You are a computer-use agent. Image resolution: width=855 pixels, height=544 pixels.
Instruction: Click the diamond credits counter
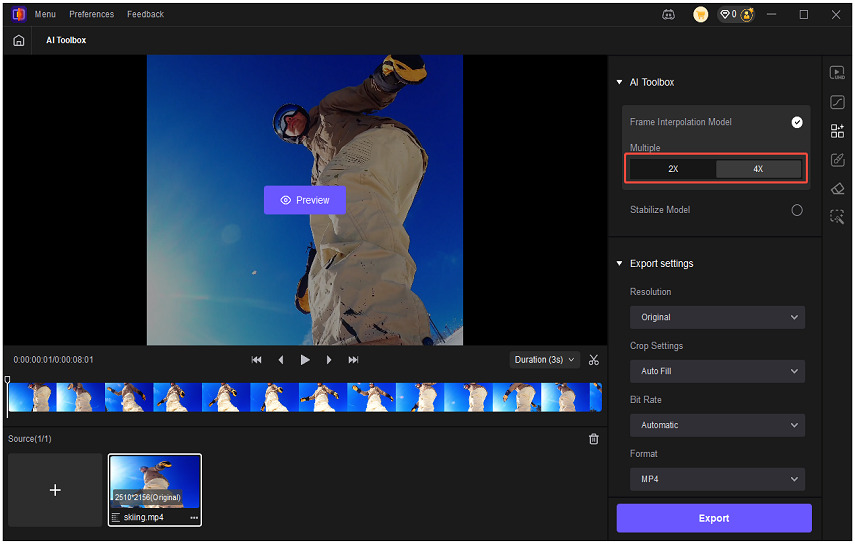[728, 15]
